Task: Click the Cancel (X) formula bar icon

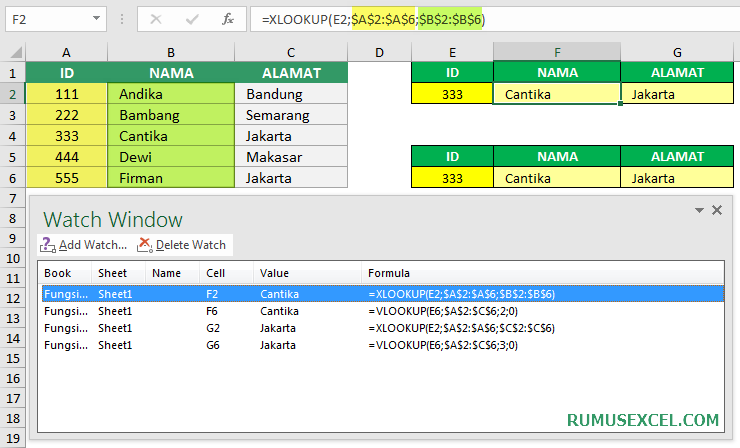Action: click(x=156, y=19)
